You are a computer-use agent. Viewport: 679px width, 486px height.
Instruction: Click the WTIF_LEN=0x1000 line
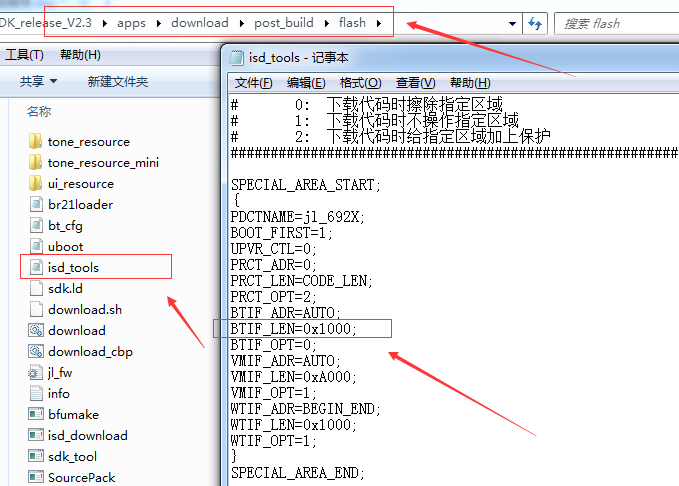[294, 425]
